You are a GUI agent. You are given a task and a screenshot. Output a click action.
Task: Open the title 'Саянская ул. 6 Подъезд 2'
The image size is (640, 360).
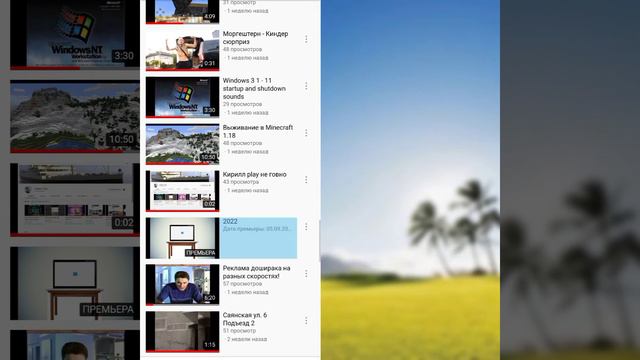(x=244, y=319)
